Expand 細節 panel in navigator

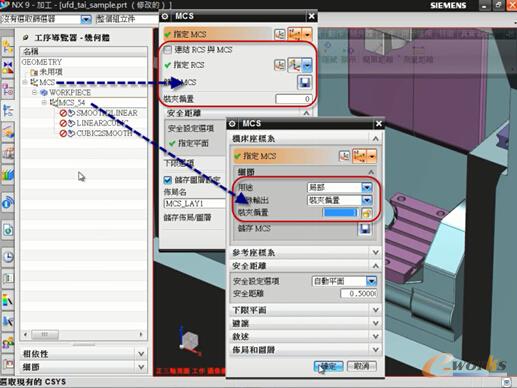point(141,367)
